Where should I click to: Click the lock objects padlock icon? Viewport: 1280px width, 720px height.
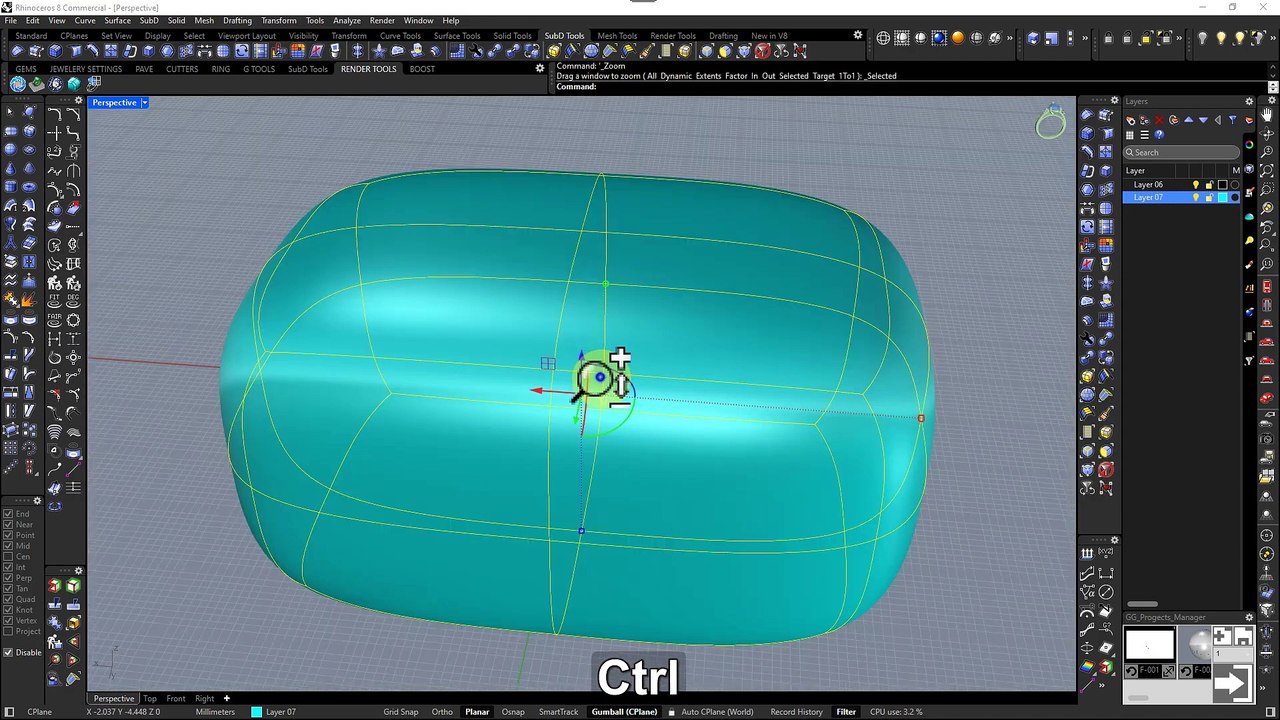coord(1108,38)
